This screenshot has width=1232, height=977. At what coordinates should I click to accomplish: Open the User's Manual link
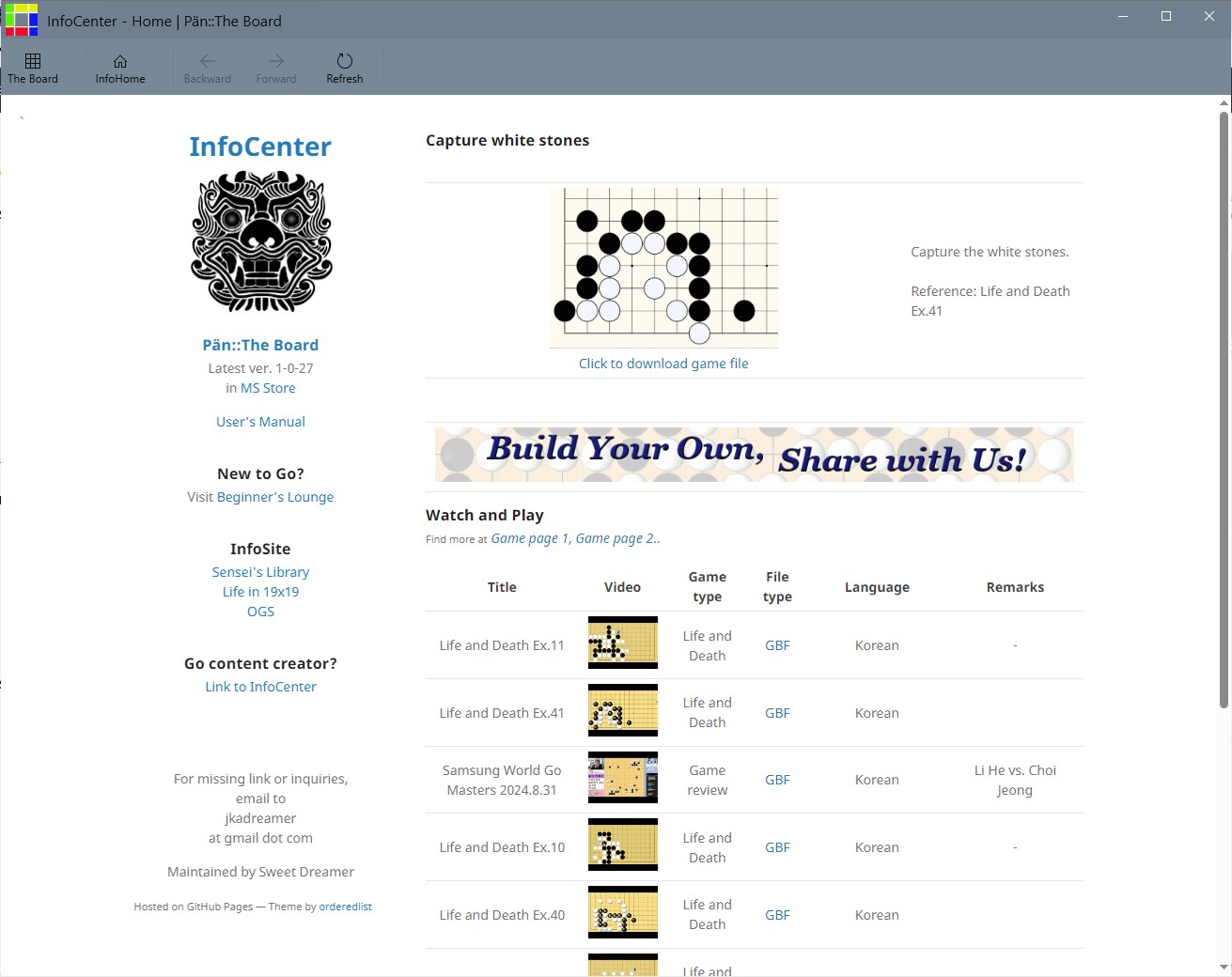click(x=260, y=422)
